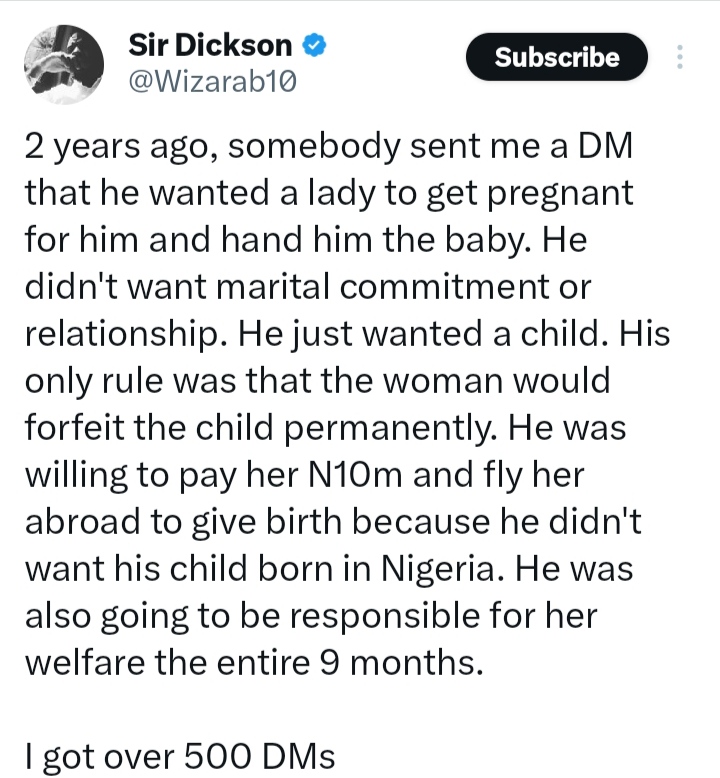This screenshot has width=720, height=778.
Task: Open the three-dot more options menu
Action: pyautogui.click(x=681, y=58)
